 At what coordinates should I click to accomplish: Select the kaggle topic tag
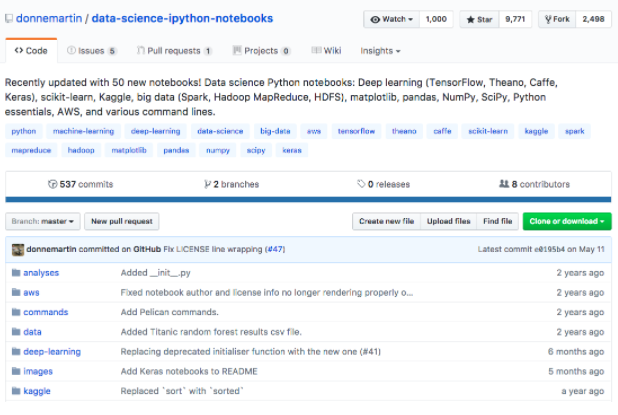[x=536, y=131]
